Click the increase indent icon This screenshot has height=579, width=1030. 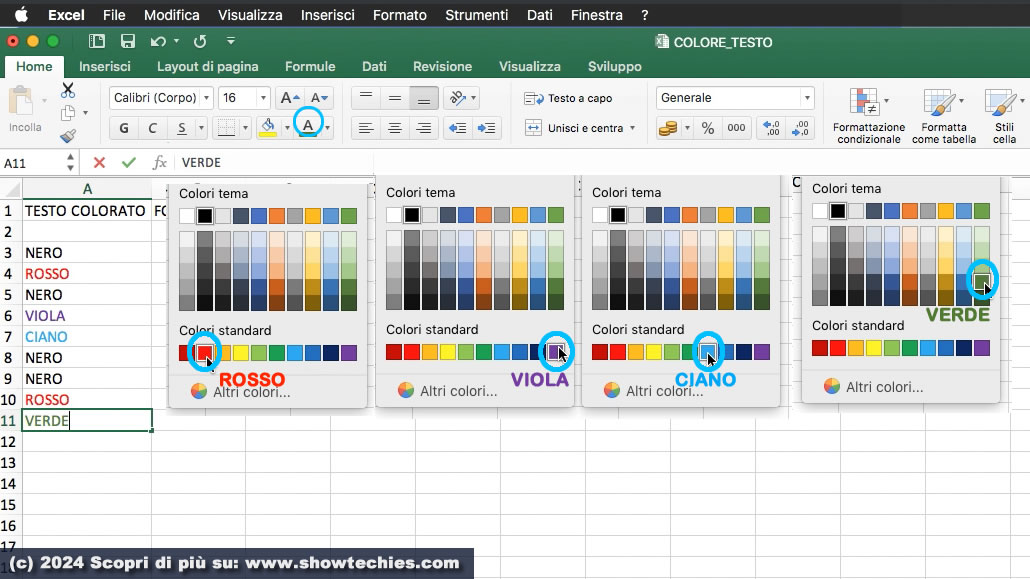point(486,128)
